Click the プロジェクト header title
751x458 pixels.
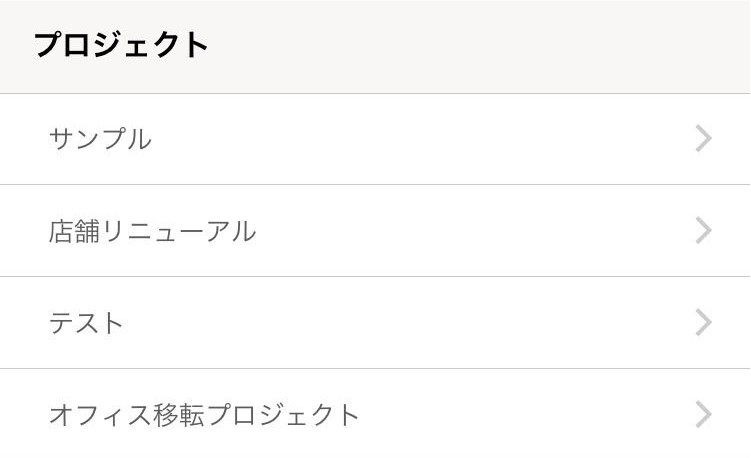tap(122, 46)
